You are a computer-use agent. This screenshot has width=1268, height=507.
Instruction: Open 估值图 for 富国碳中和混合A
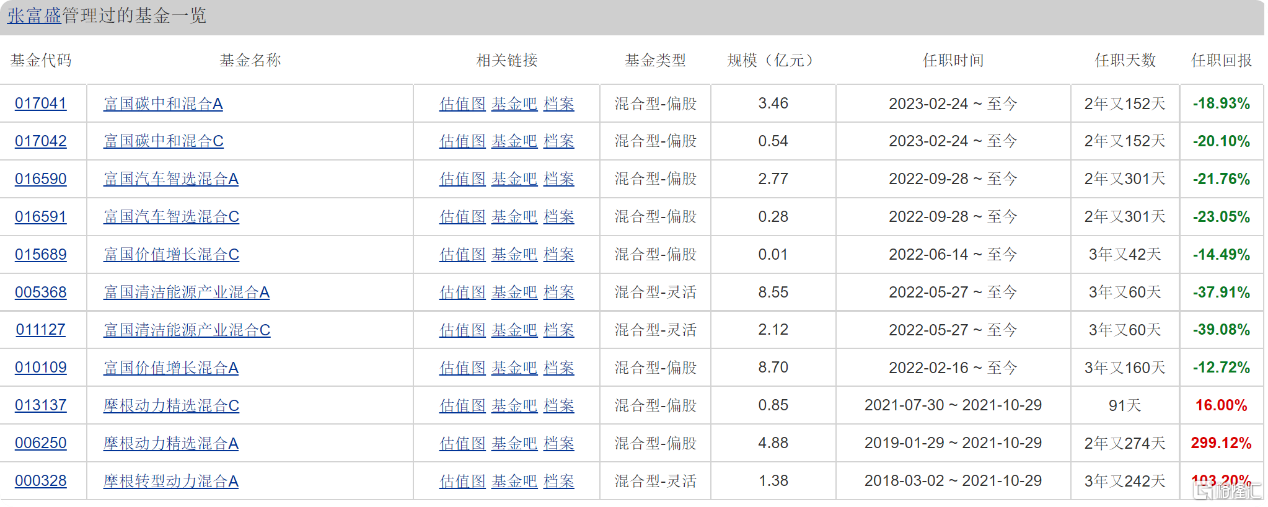tap(462, 103)
